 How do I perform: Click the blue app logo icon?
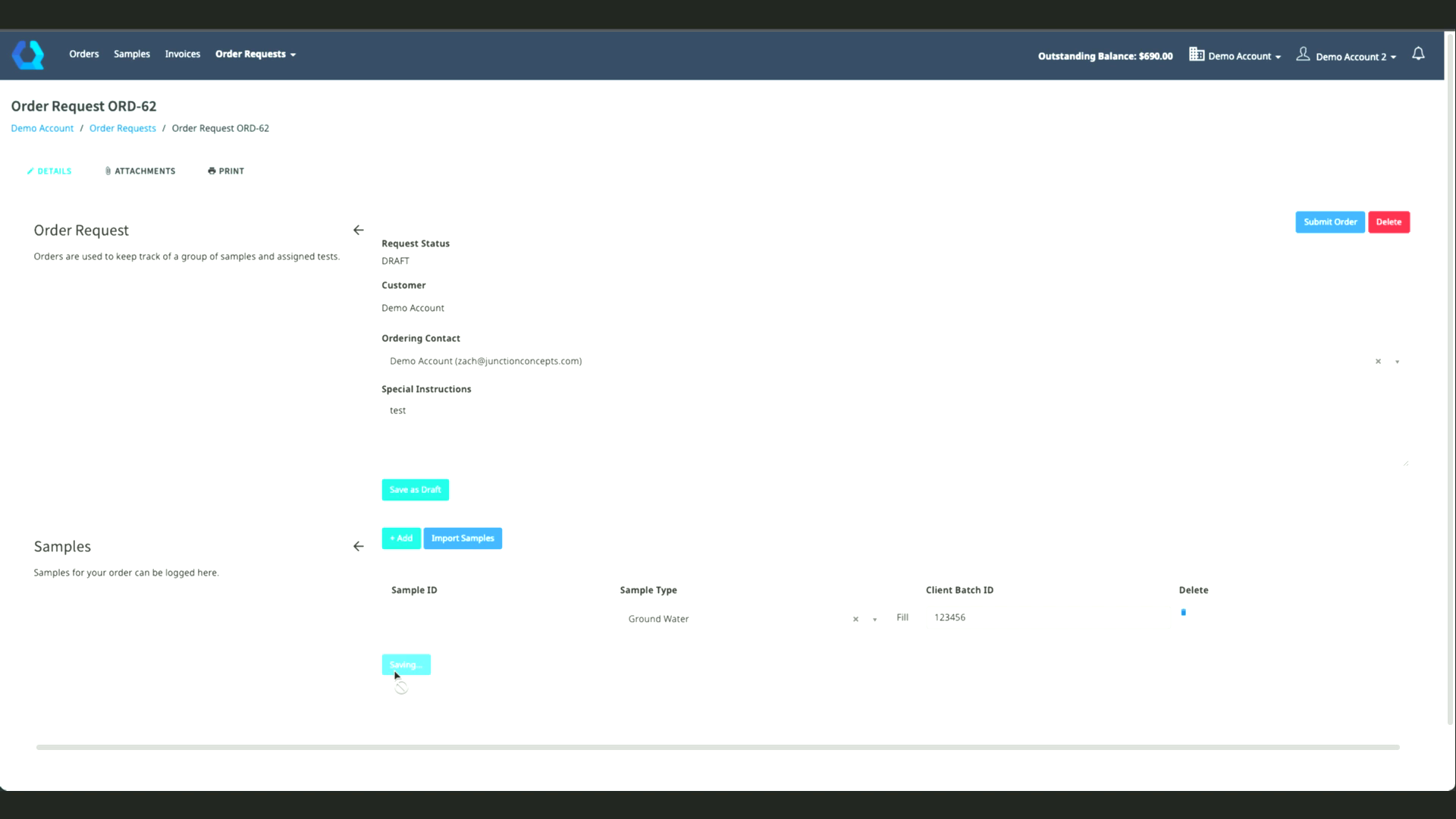[x=28, y=55]
